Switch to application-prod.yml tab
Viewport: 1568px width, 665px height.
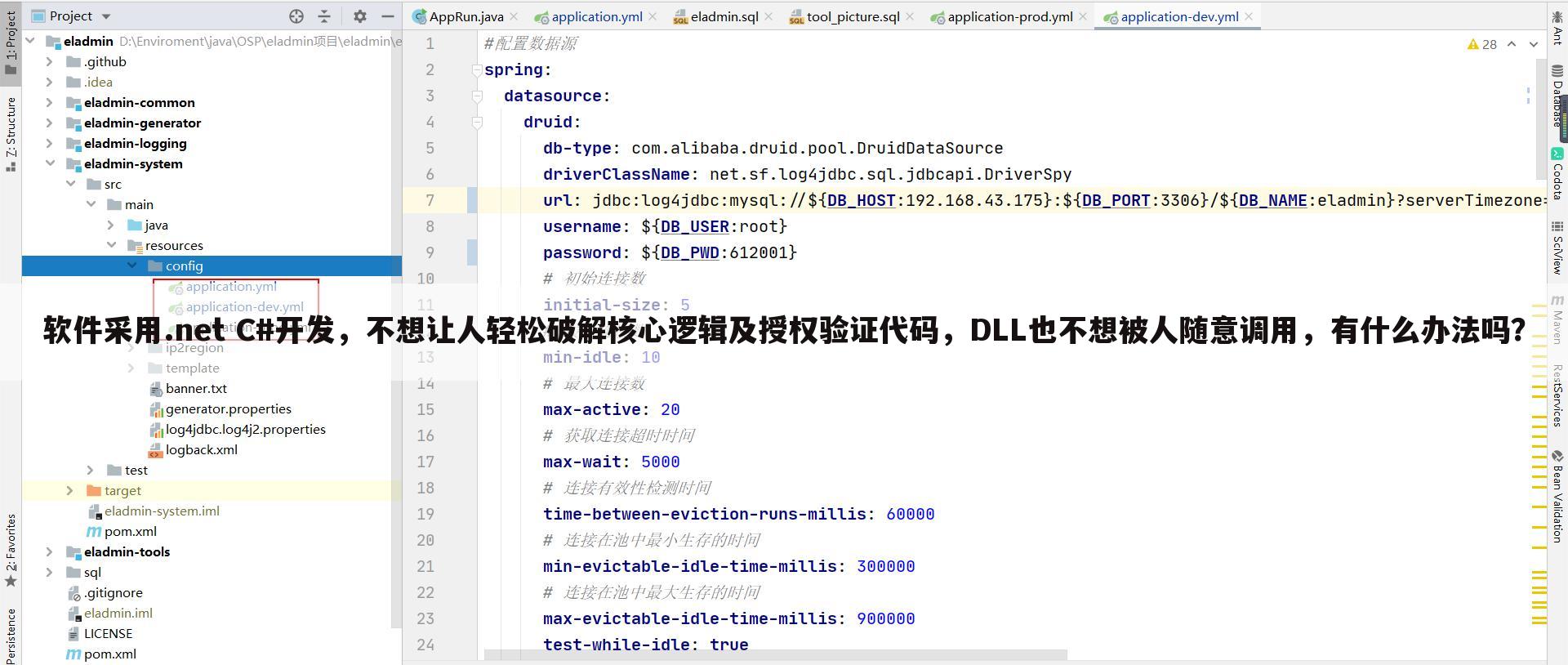[1010, 16]
